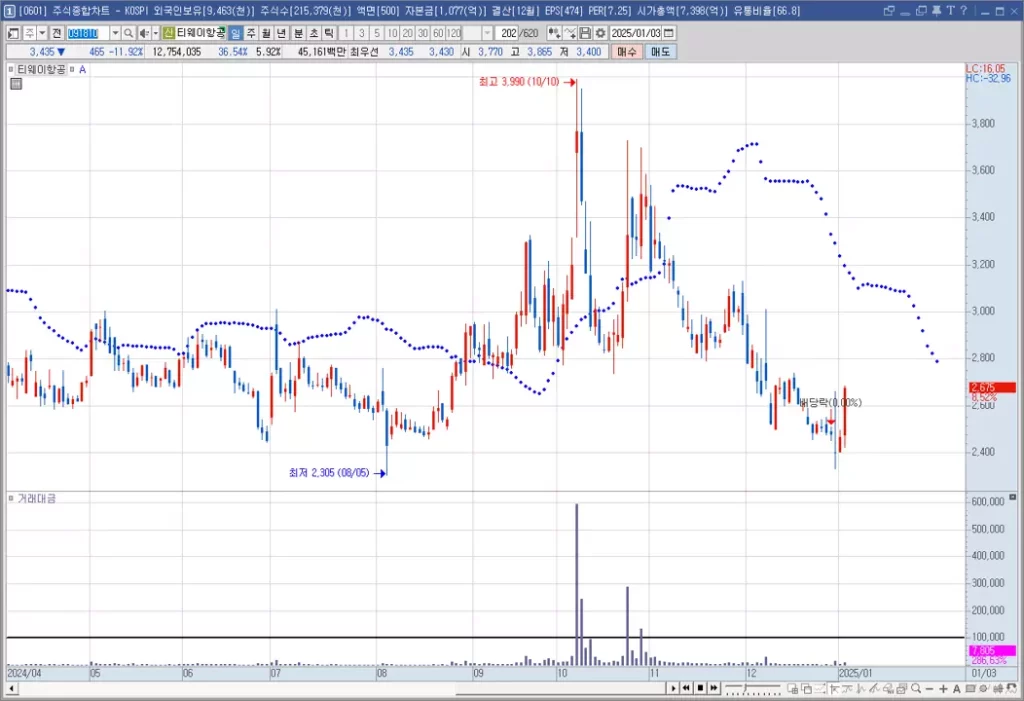Open the dropdown next to the 주 button

pos(42,33)
